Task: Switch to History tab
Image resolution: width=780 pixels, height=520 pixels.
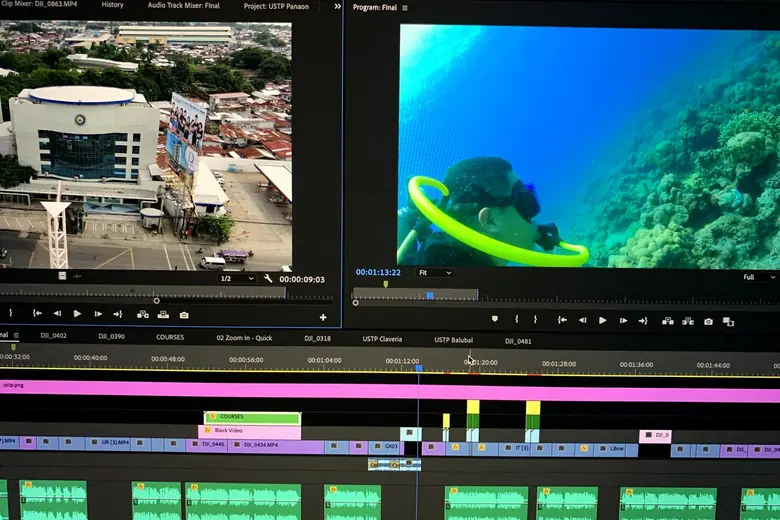Action: click(x=112, y=4)
